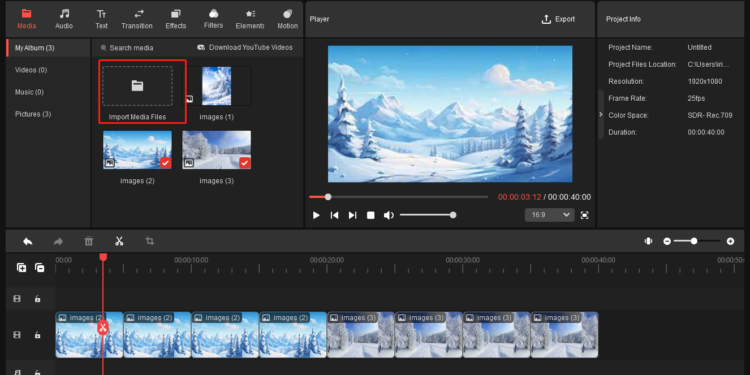Image resolution: width=750 pixels, height=375 pixels.
Task: Click the empty upper track's film icon
Action: tap(17, 299)
